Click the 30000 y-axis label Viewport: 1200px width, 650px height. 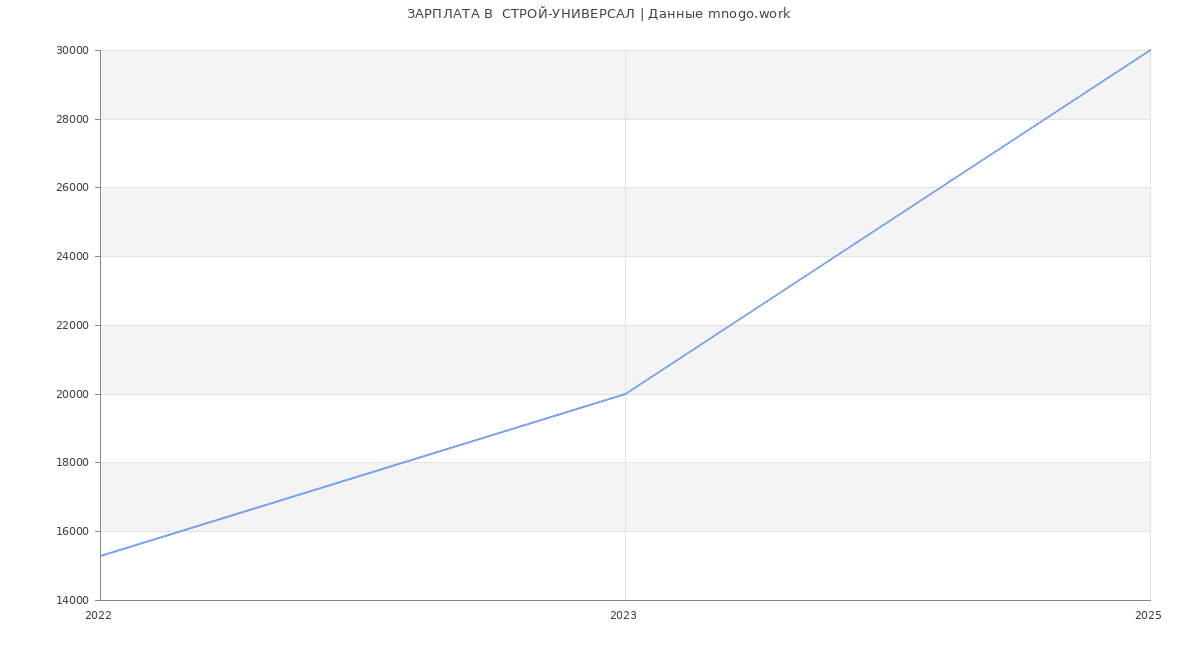click(x=72, y=51)
